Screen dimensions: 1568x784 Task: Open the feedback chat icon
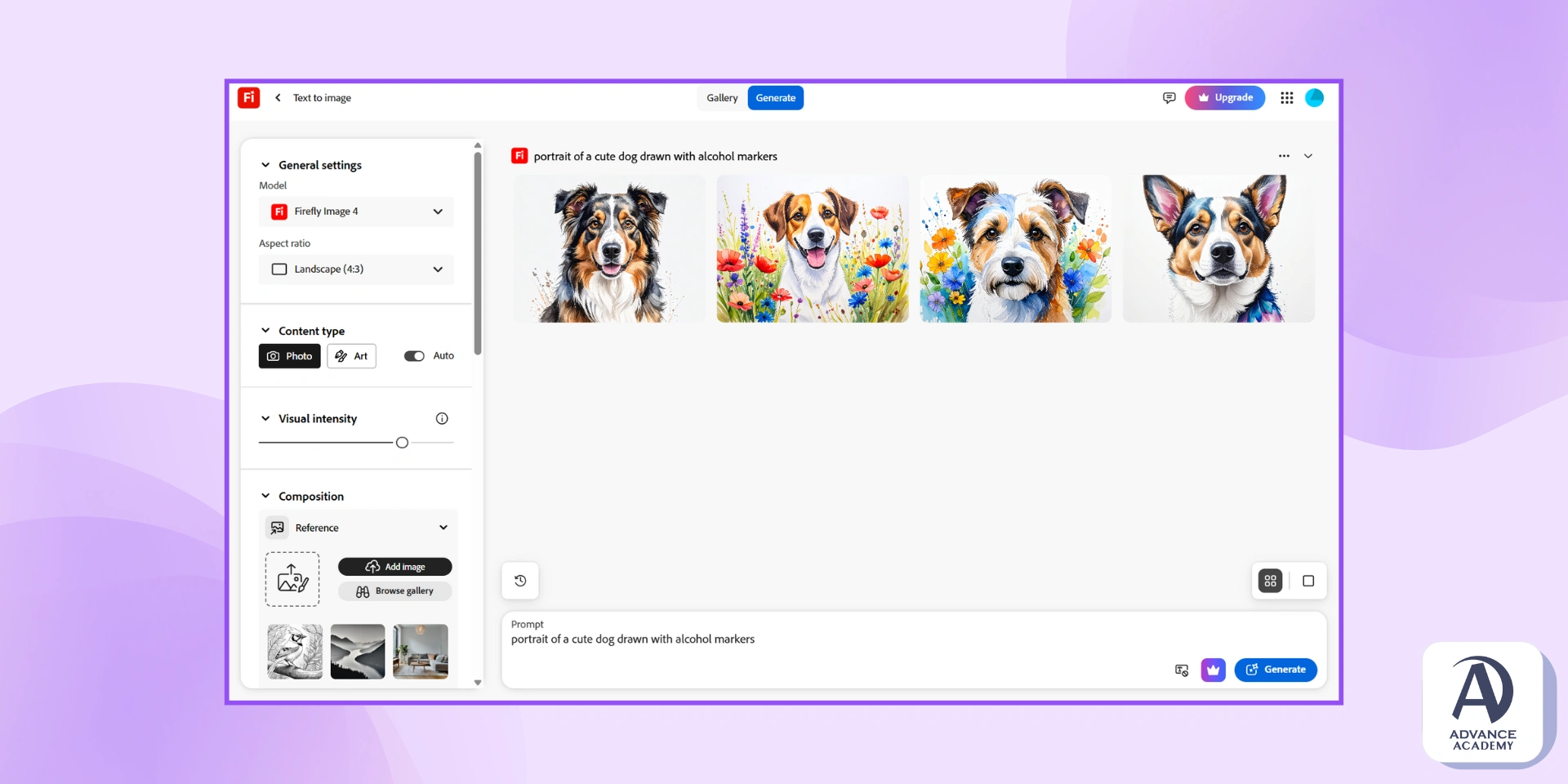click(x=1169, y=98)
